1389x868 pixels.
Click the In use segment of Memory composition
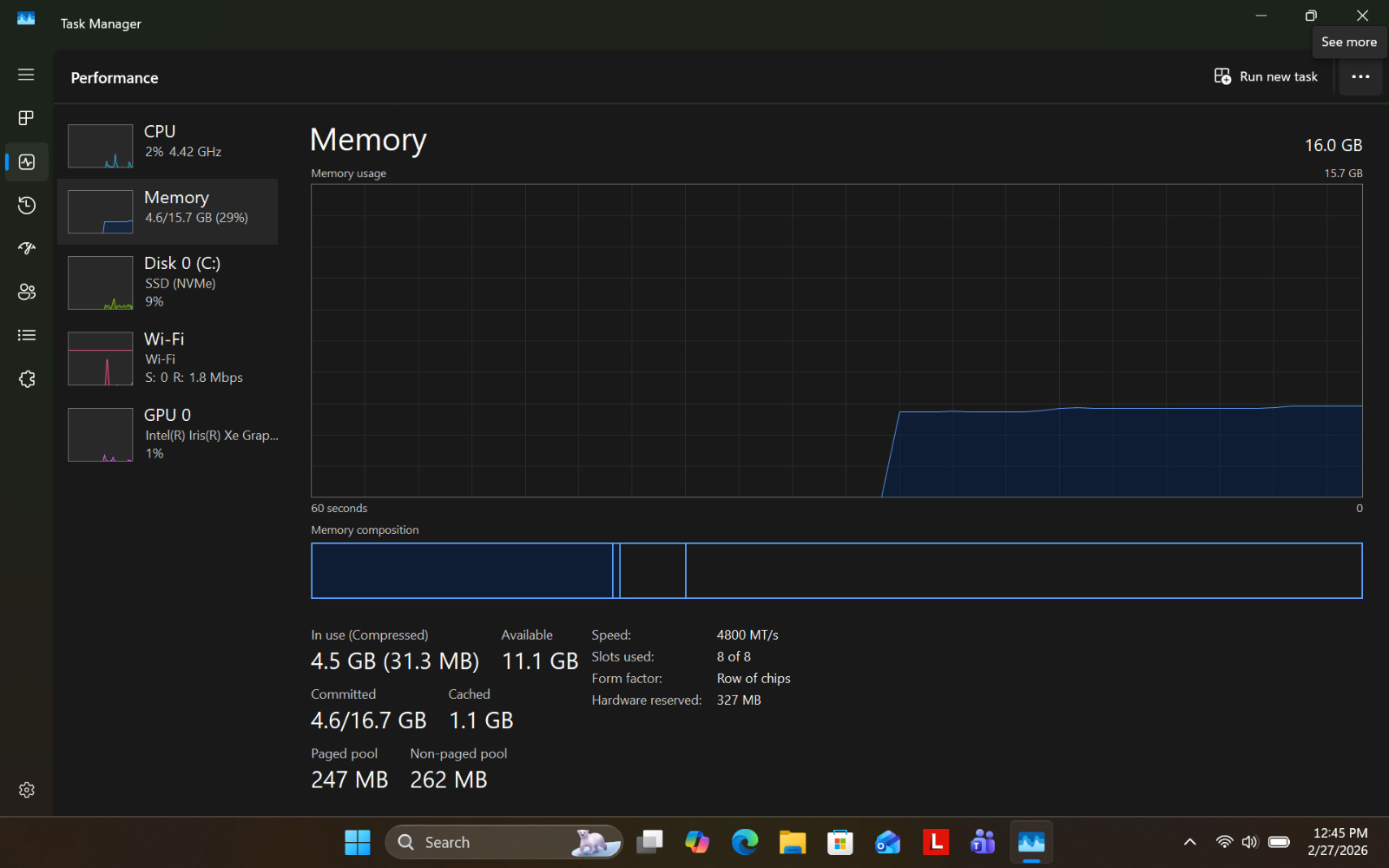pyautogui.click(x=462, y=570)
